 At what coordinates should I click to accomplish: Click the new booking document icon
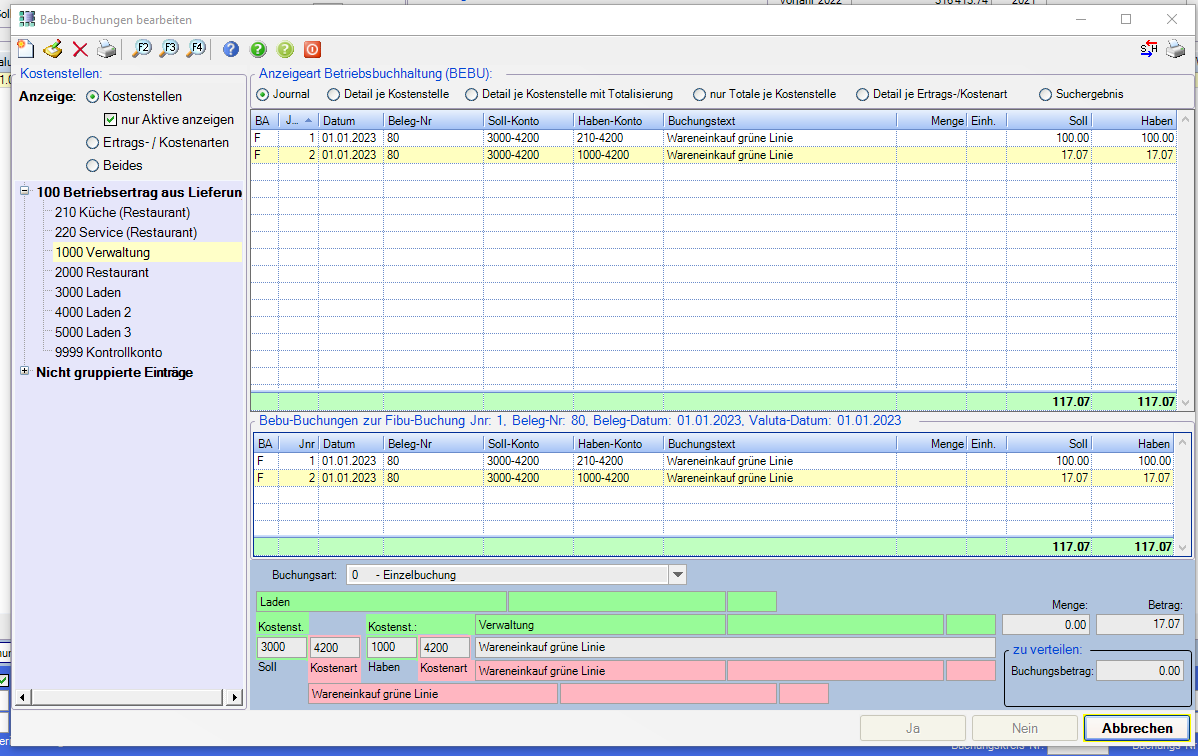[x=26, y=49]
